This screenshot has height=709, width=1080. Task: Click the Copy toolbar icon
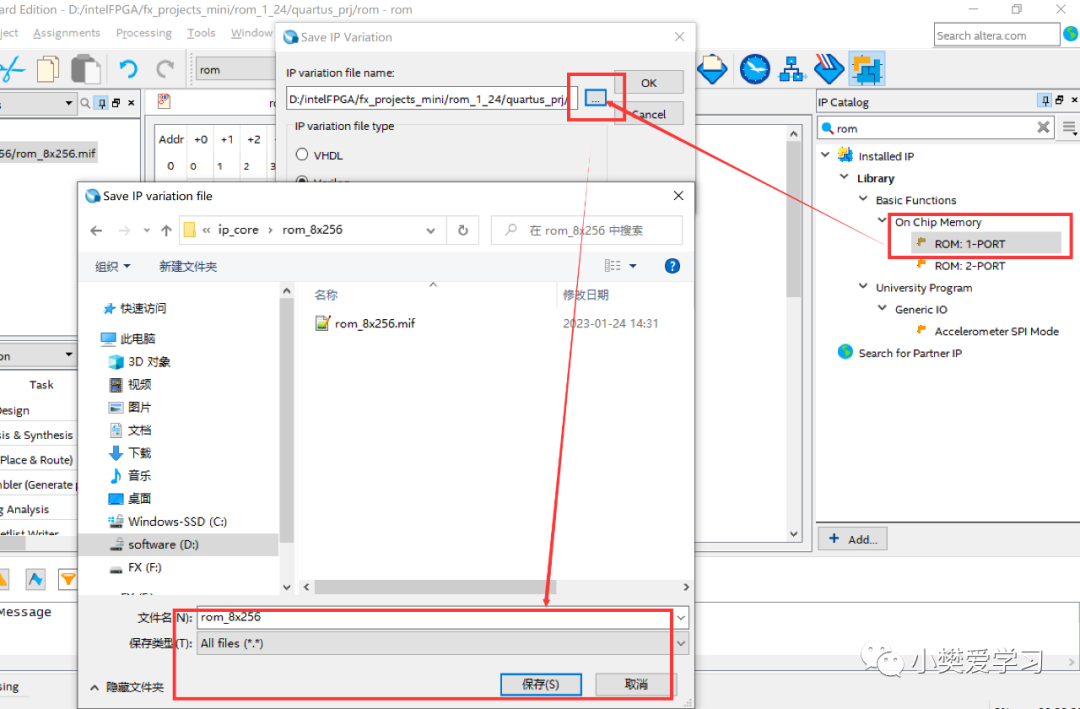[48, 69]
